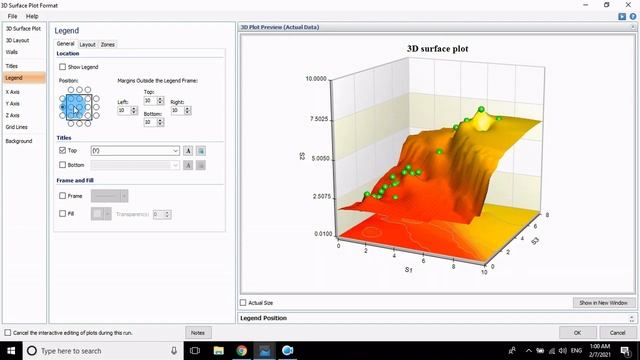The width and height of the screenshot is (640, 360).
Task: Open the Bottom title text dropdown
Action: click(x=176, y=165)
